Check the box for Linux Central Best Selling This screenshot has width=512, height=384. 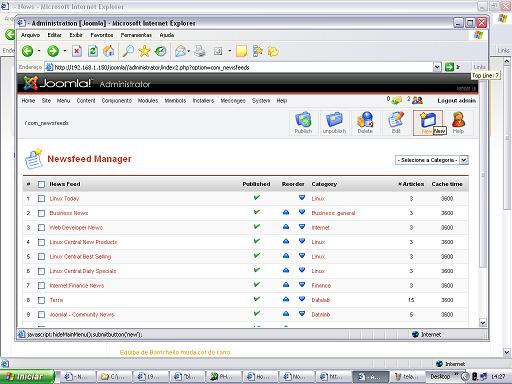point(41,257)
